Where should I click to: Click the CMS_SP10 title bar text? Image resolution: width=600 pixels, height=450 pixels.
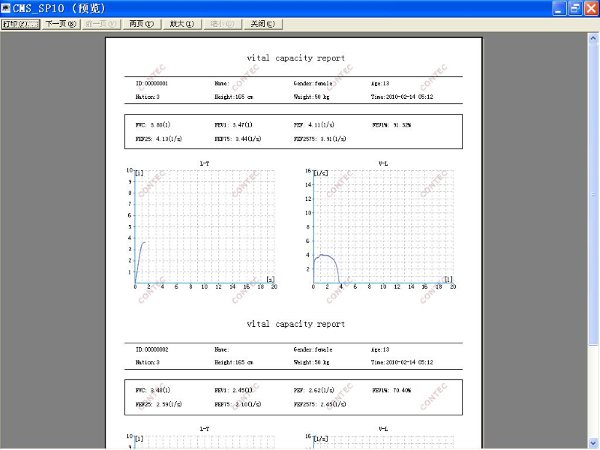(x=68, y=8)
